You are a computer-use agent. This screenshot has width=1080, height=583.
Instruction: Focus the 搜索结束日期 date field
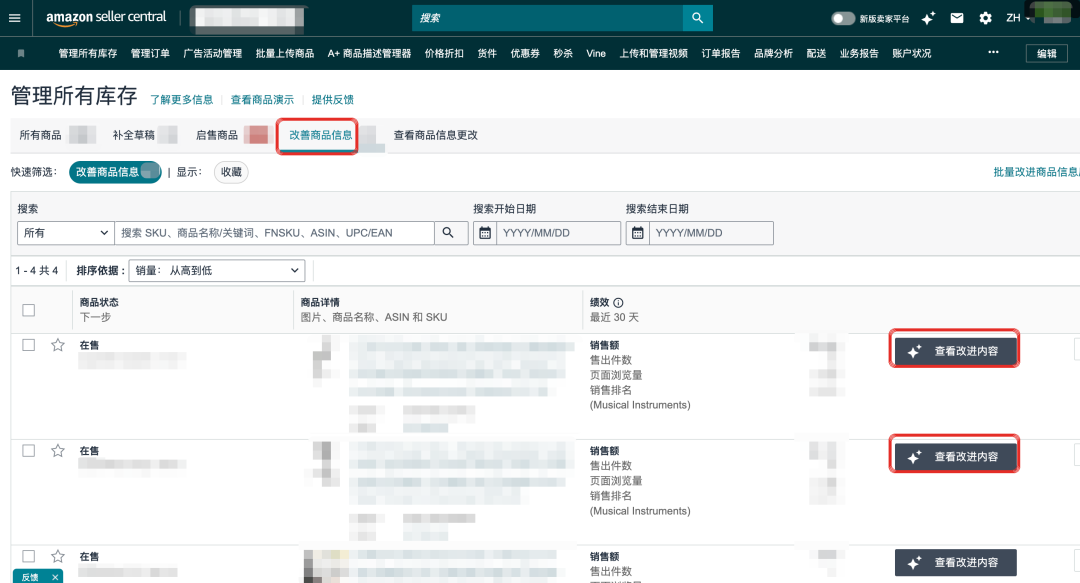click(x=712, y=233)
